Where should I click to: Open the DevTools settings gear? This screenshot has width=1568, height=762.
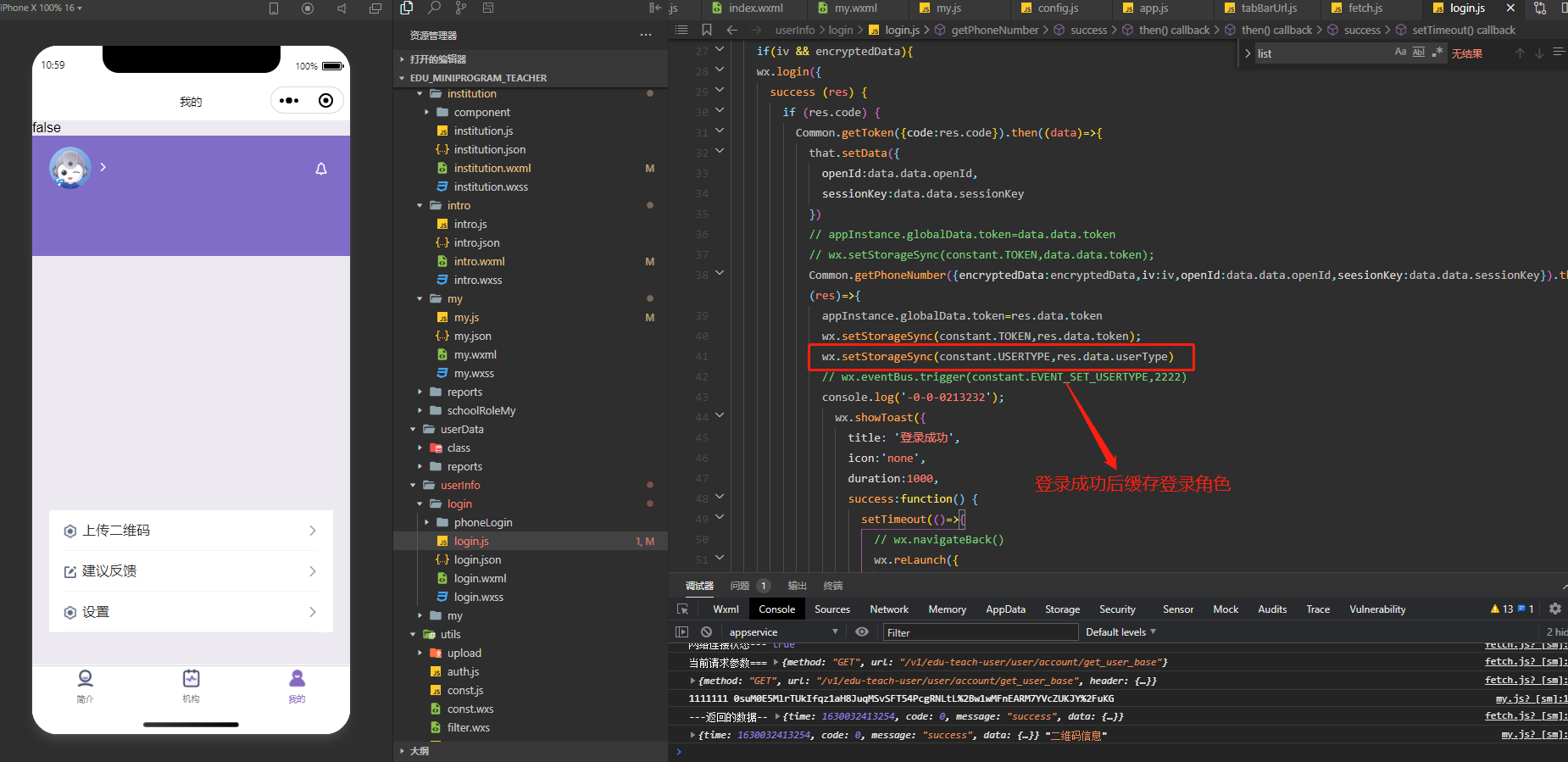[1555, 609]
